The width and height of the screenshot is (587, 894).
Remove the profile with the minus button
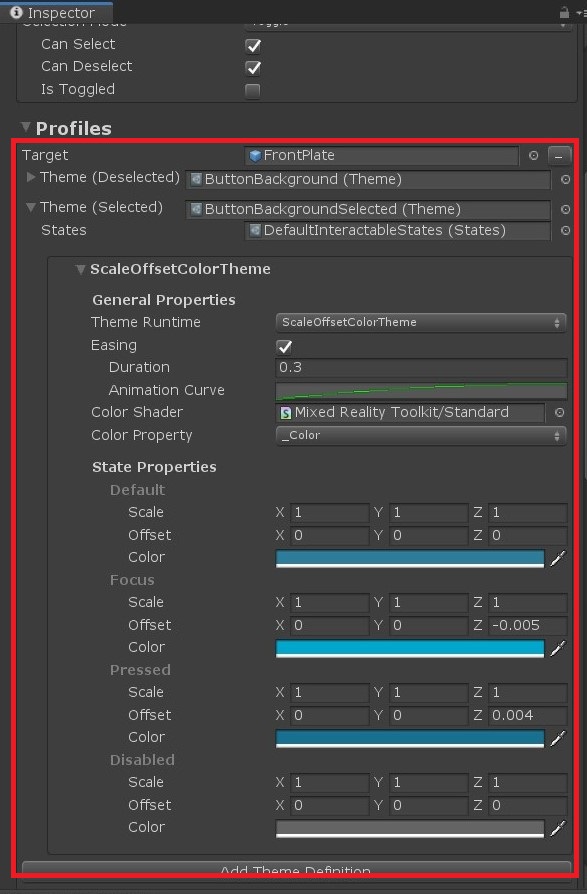click(x=559, y=155)
